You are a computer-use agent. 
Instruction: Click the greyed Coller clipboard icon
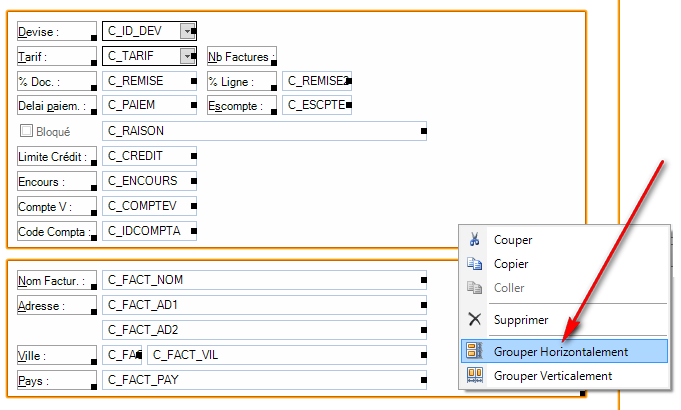click(x=475, y=288)
